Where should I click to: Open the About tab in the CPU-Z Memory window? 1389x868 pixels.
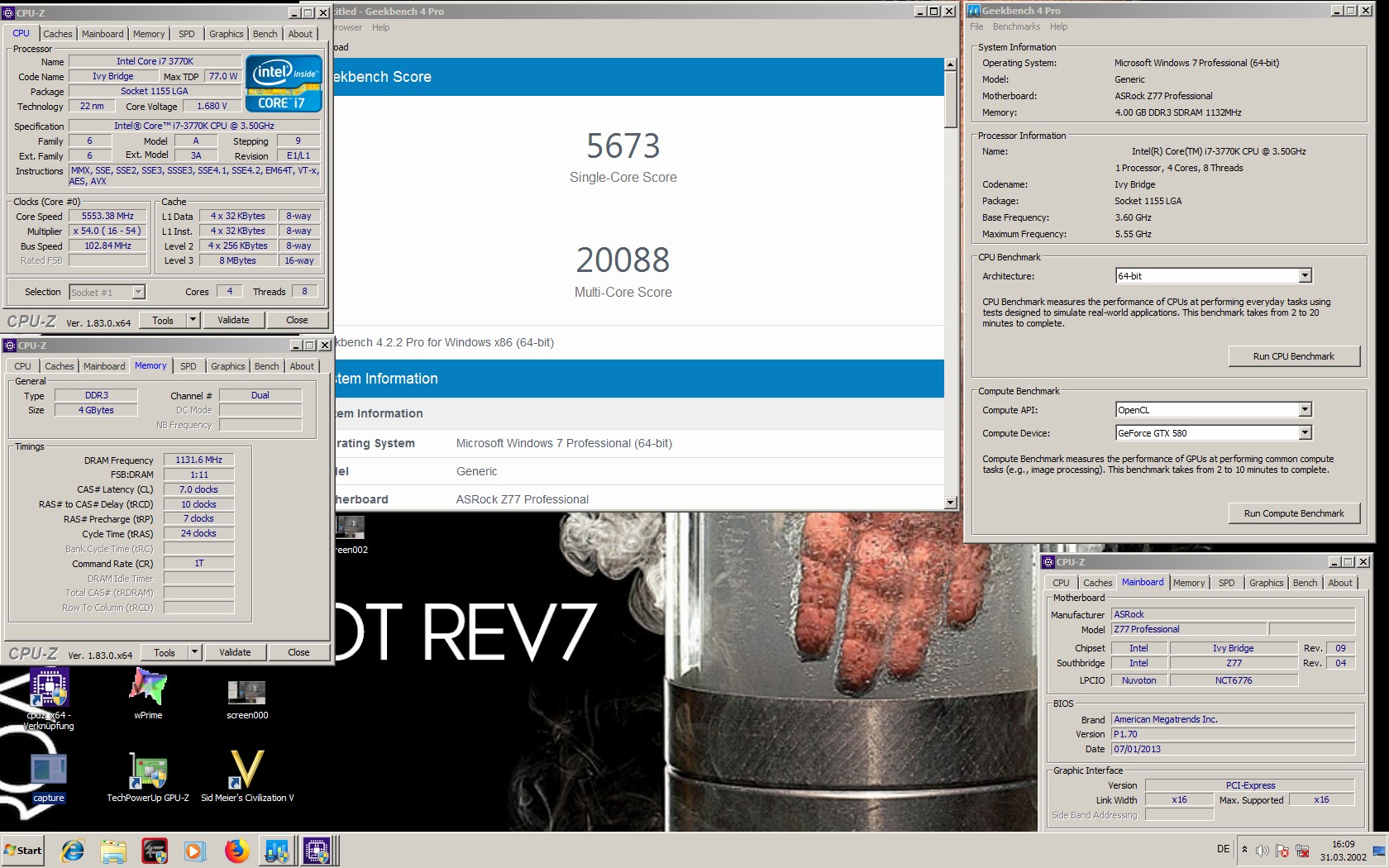[302, 366]
